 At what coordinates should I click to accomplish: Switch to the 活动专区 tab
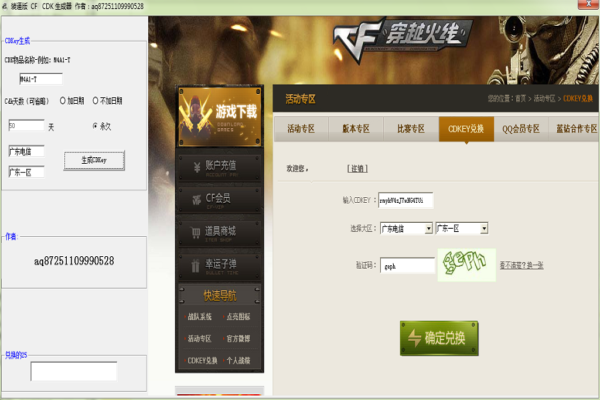pos(301,129)
